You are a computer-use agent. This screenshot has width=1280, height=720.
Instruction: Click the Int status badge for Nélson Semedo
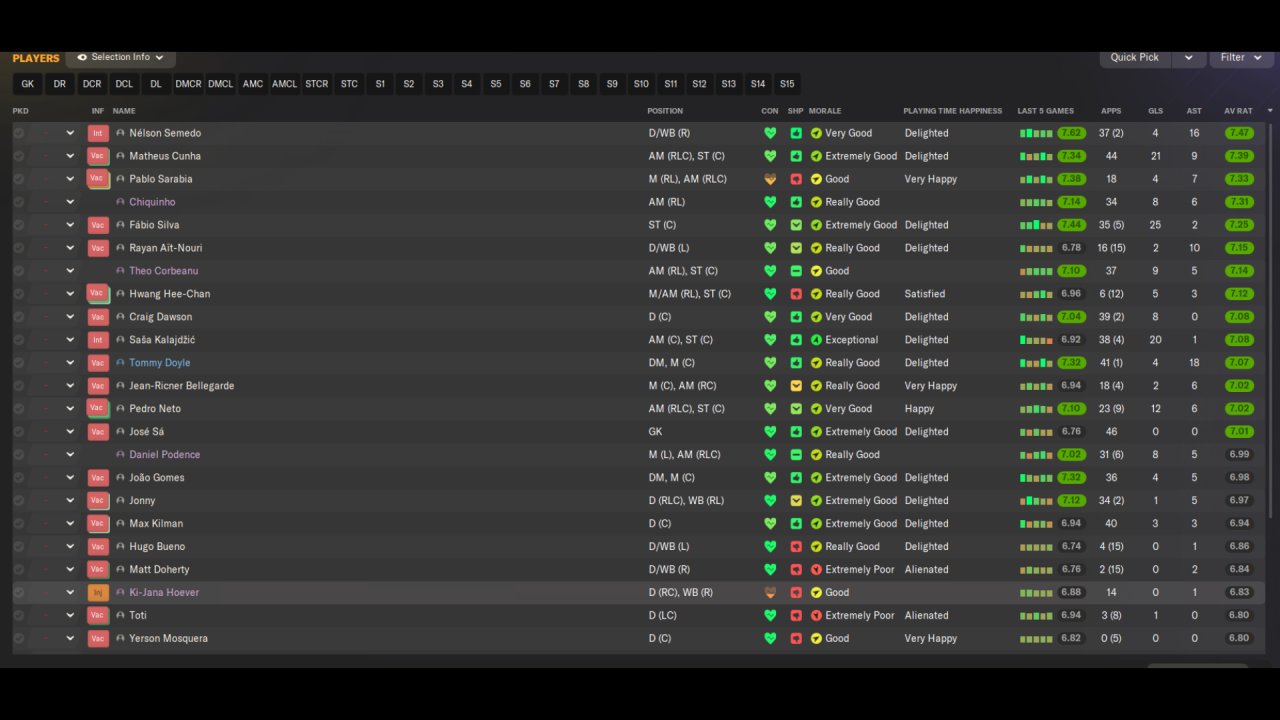coord(97,133)
